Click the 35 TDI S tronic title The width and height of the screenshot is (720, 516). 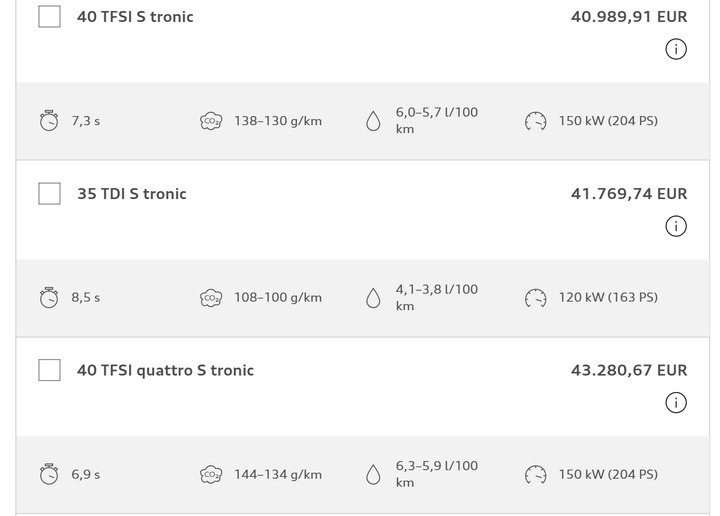pos(132,194)
